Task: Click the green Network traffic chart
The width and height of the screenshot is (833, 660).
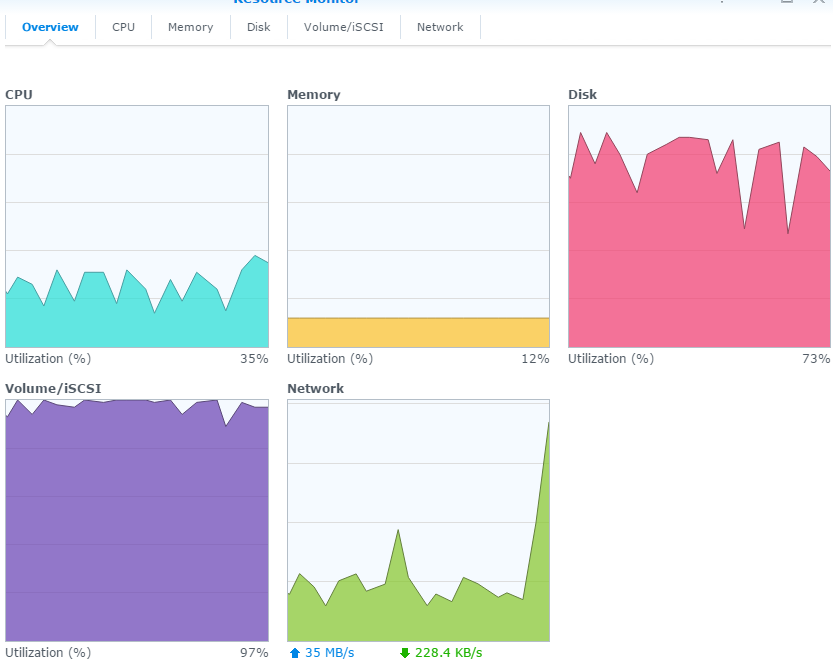Action: point(419,520)
